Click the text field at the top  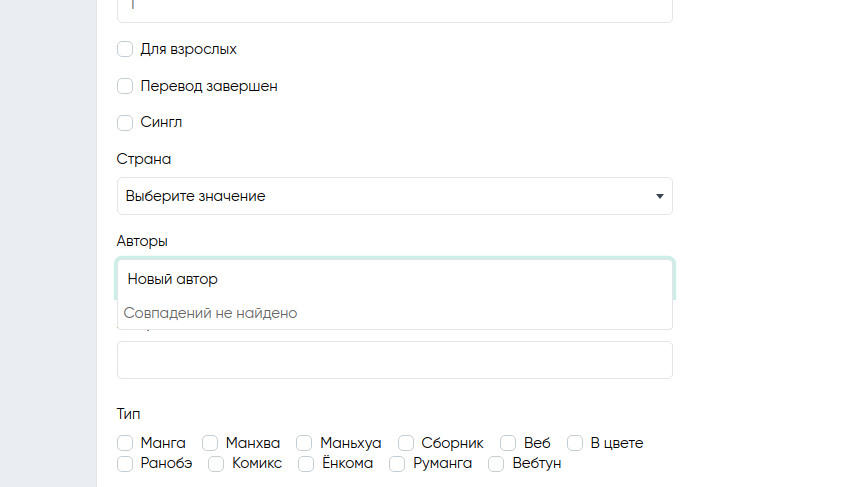click(x=394, y=8)
